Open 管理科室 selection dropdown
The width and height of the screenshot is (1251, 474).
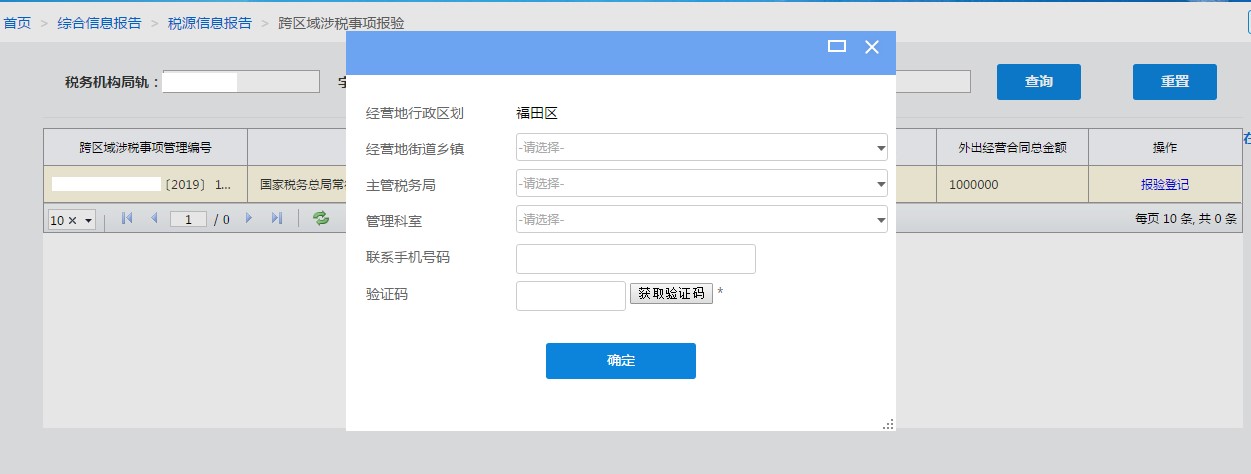[701, 219]
